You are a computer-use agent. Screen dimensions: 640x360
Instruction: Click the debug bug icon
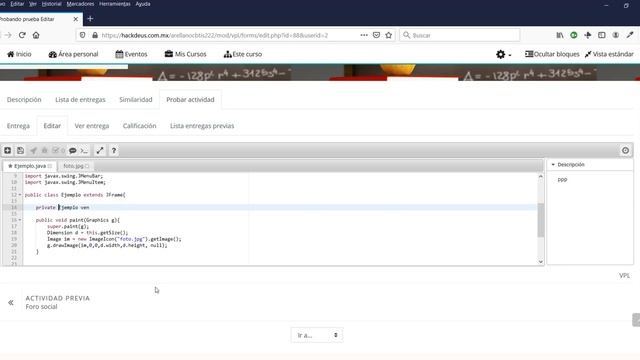click(x=44, y=151)
